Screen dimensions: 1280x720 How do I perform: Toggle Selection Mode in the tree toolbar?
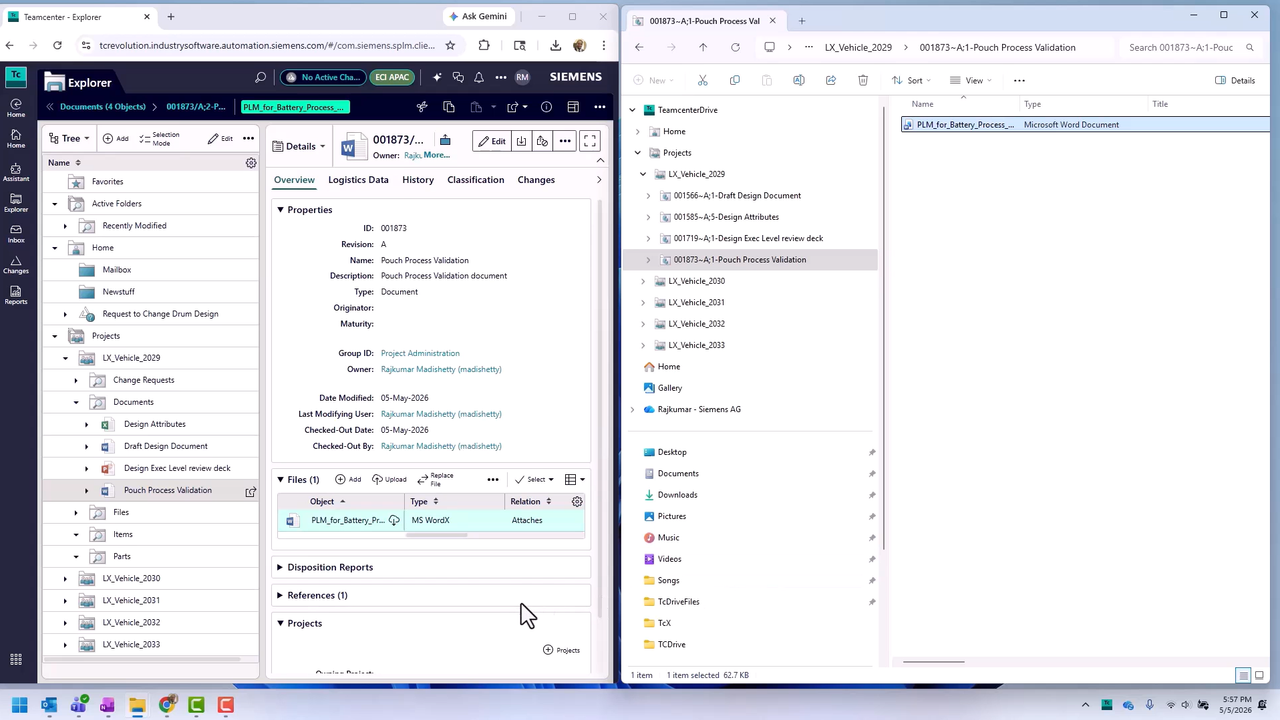[x=160, y=138]
